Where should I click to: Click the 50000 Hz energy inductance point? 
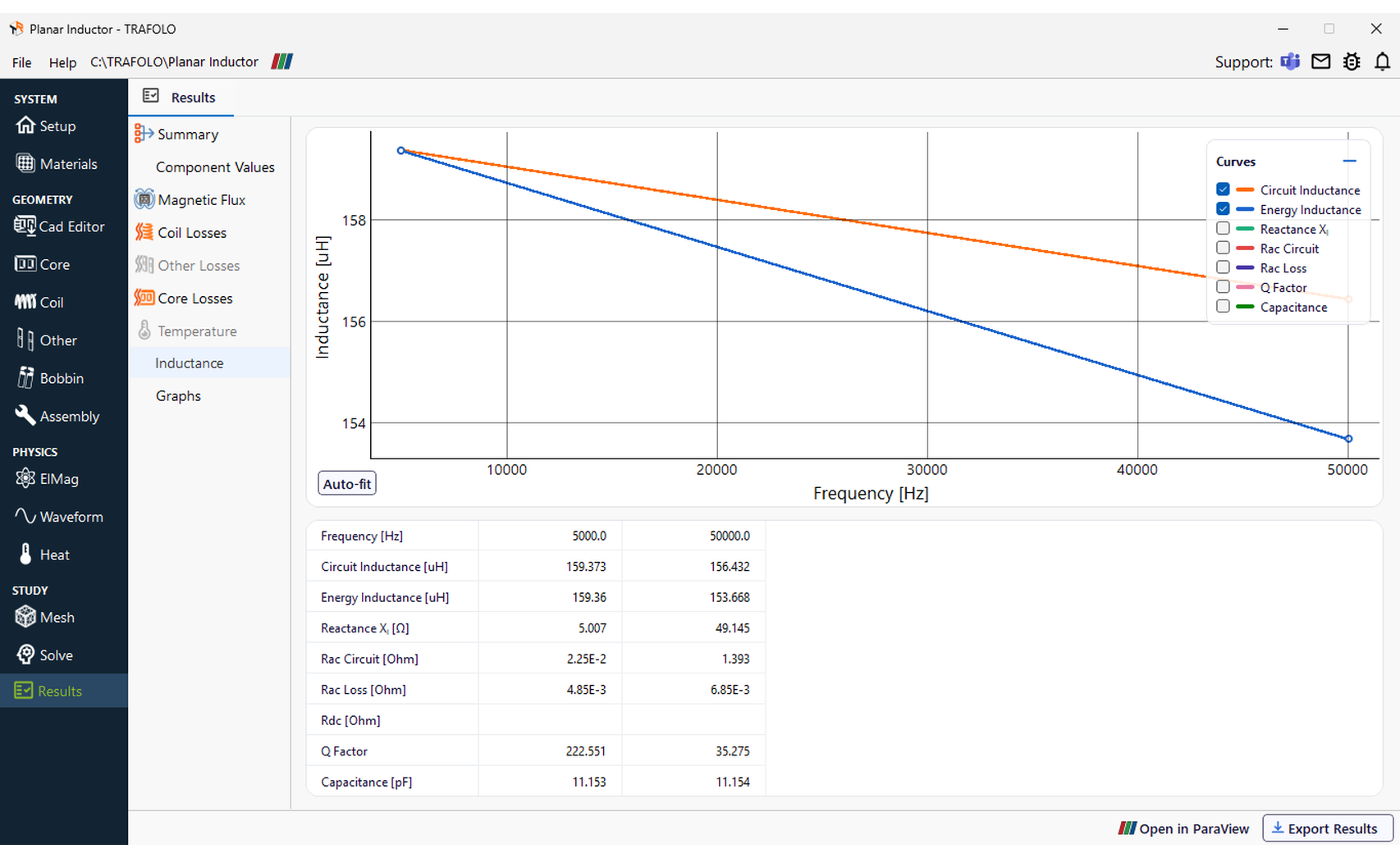tap(1348, 439)
